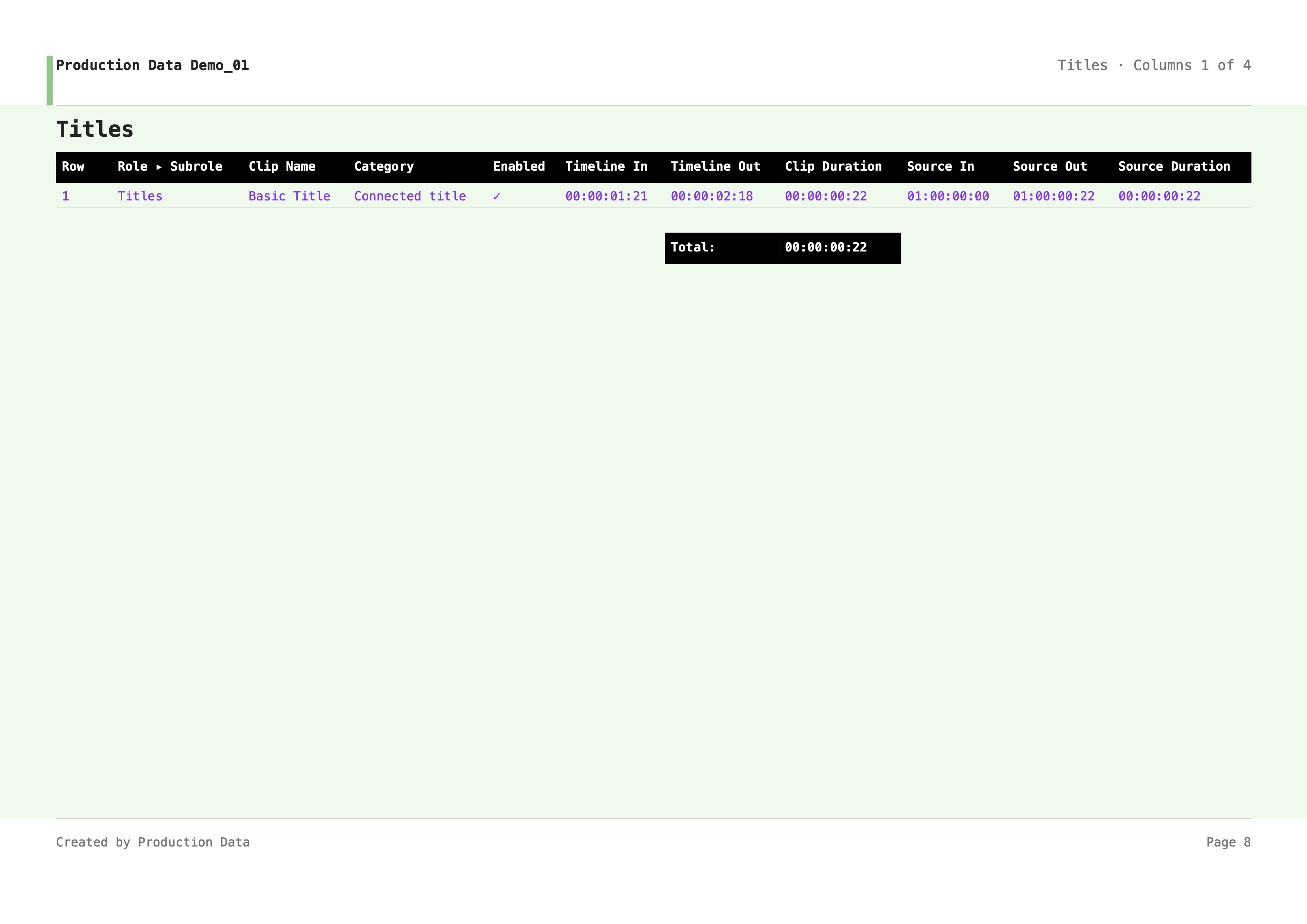Click 'Created by Production Data' footer text
1307x924 pixels.
[x=152, y=842]
